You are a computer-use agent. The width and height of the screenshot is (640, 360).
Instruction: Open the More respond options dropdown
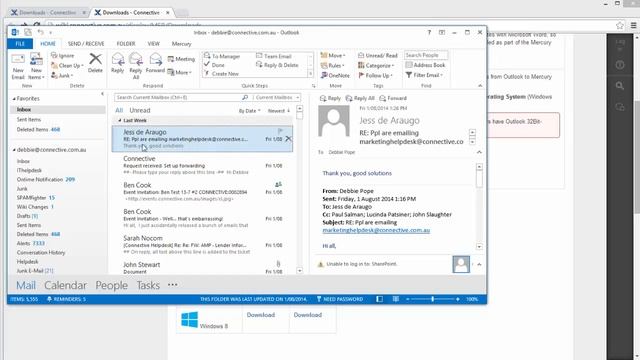coord(180,73)
